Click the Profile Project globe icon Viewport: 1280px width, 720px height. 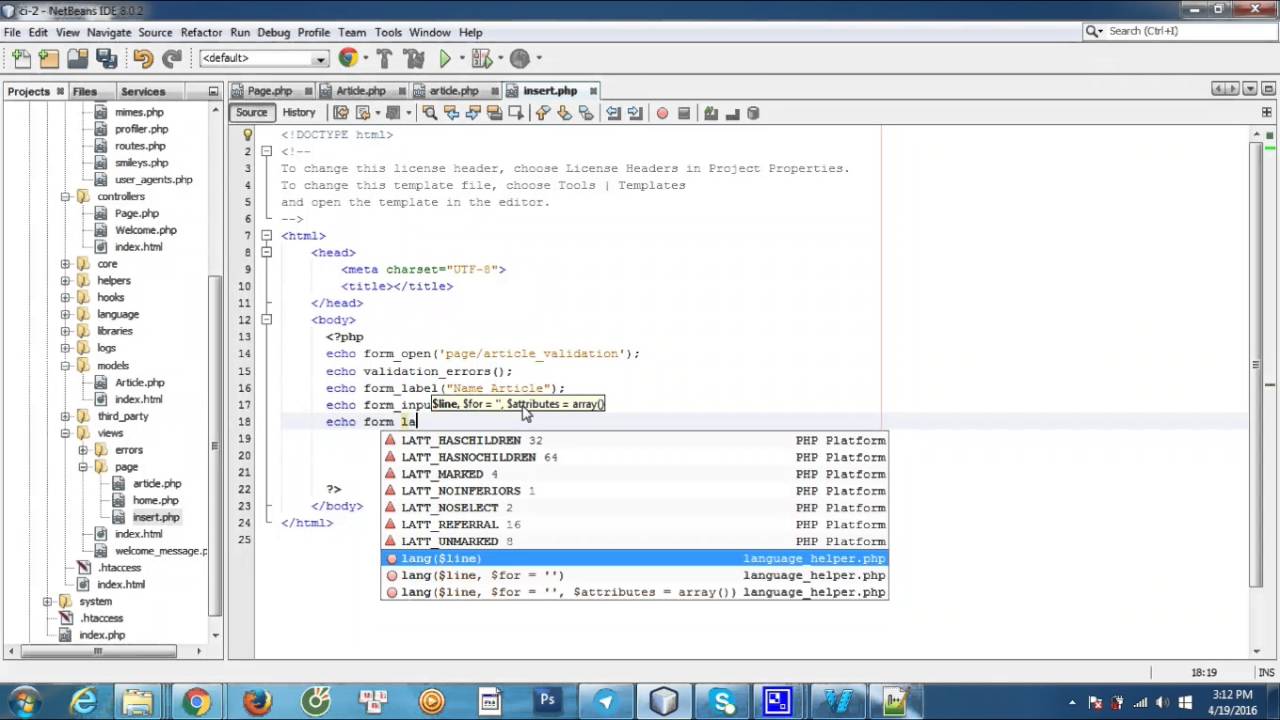coord(519,59)
